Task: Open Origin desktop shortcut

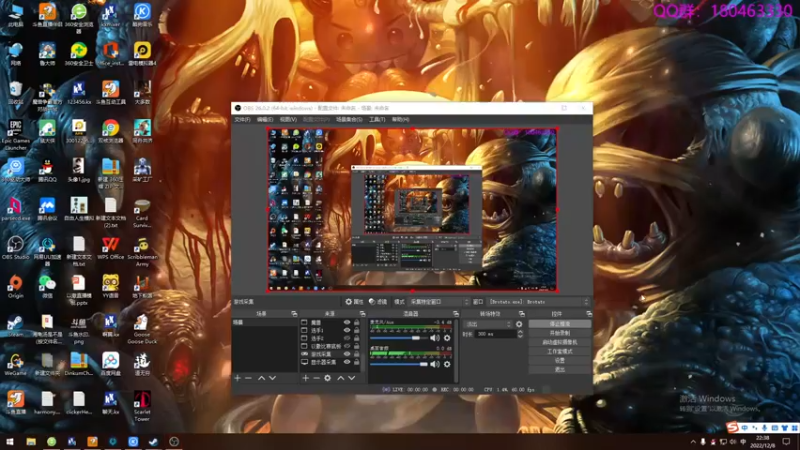Action: [15, 287]
